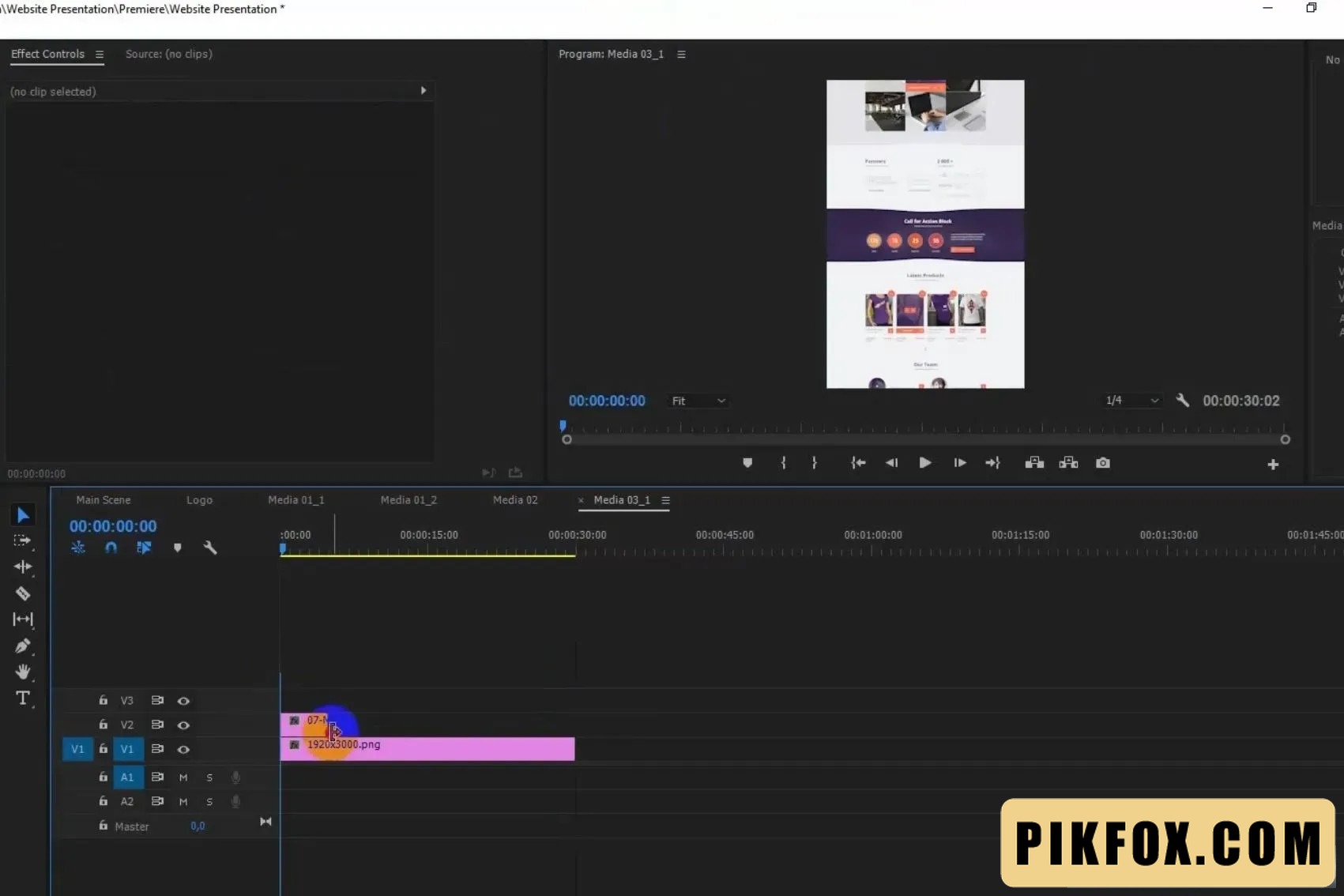Click Mark In button
This screenshot has height=896, width=1344.
[x=783, y=463]
